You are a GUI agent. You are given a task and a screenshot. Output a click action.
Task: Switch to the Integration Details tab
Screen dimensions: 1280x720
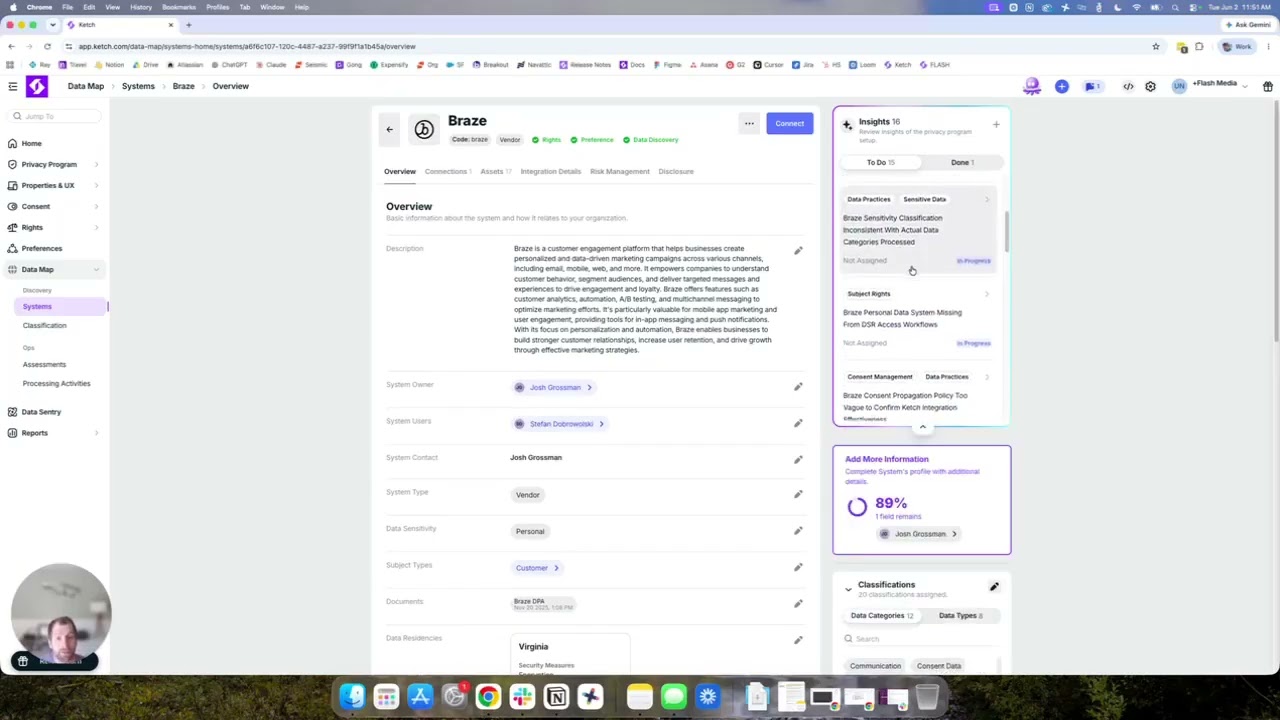[x=550, y=171]
